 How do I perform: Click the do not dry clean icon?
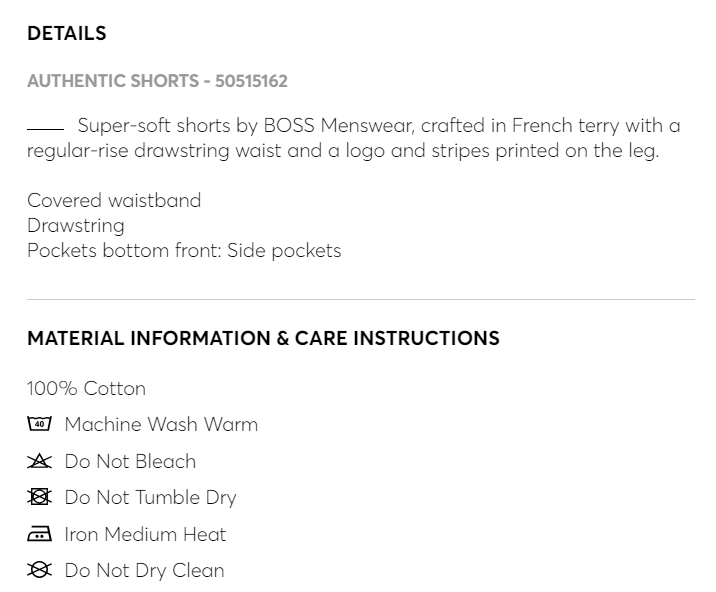click(39, 570)
